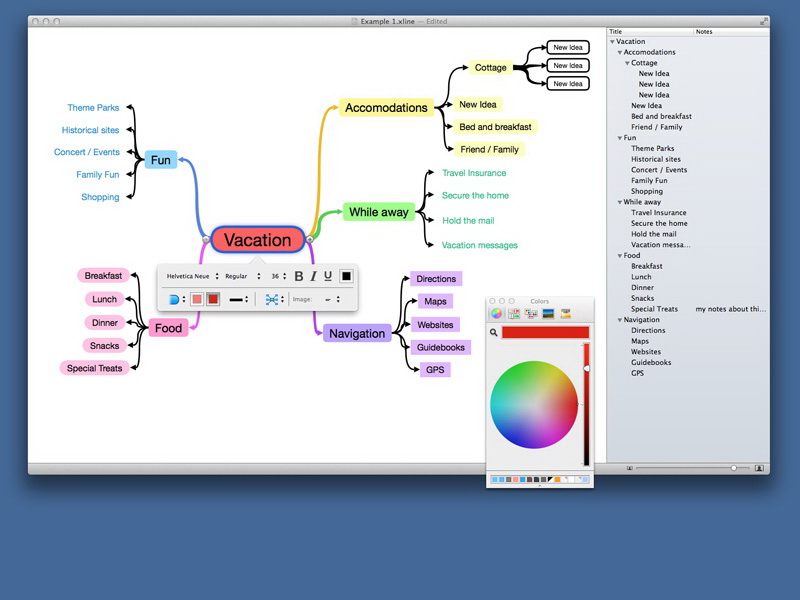Pick a color with the magnifier tool
Screen dimensions: 800x600
click(494, 332)
